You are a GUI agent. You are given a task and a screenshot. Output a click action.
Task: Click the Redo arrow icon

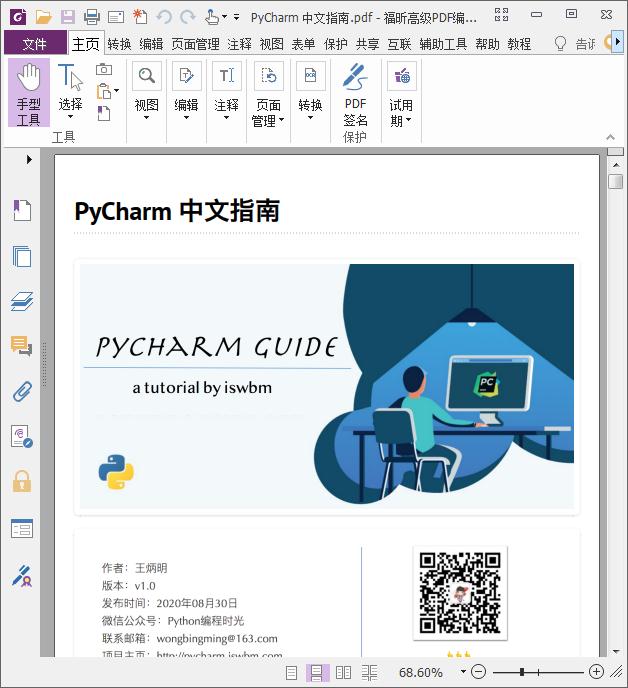pos(188,17)
